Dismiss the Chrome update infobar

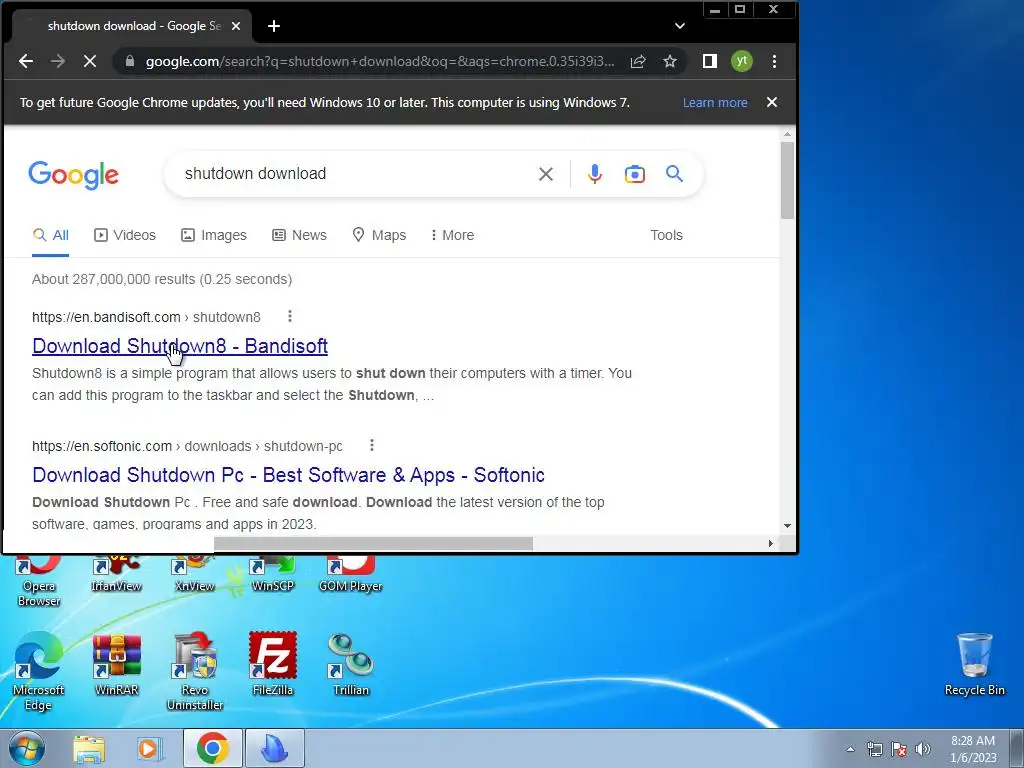pyautogui.click(x=772, y=103)
